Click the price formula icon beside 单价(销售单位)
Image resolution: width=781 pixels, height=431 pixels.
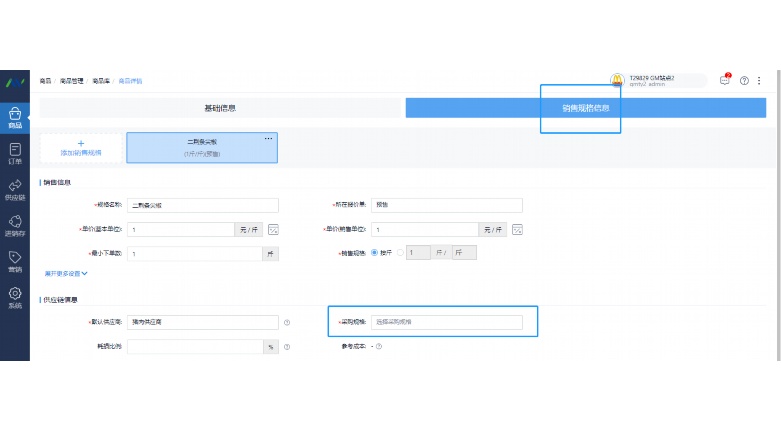coord(517,230)
